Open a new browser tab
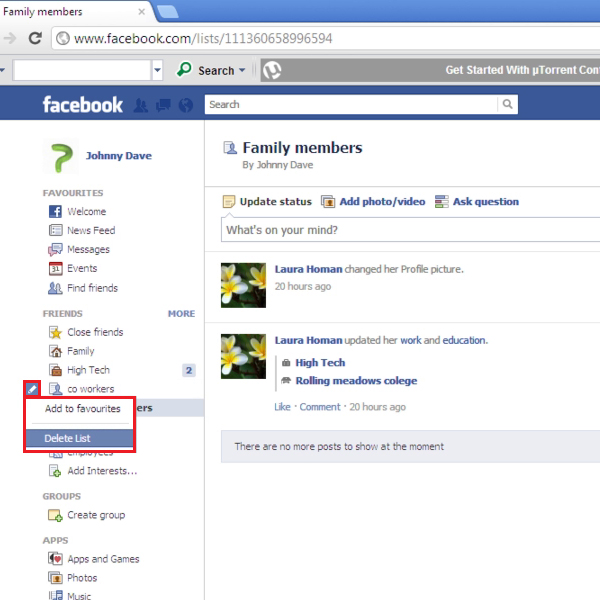The image size is (600, 600). pyautogui.click(x=167, y=12)
